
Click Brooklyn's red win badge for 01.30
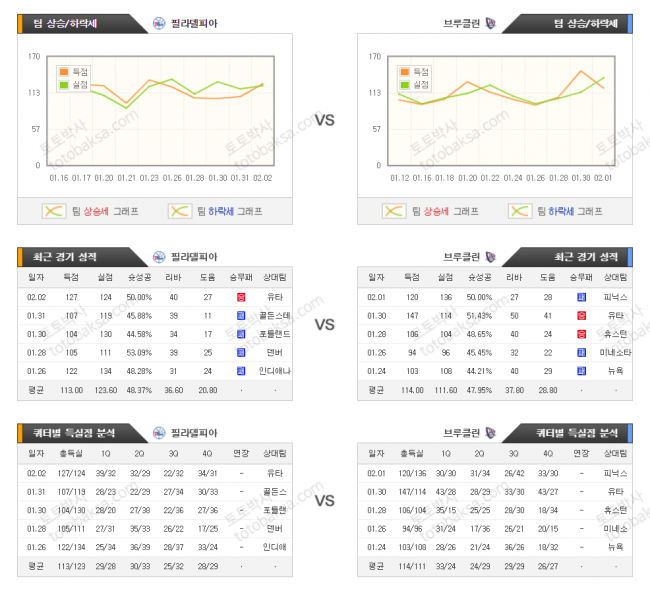pos(581,316)
